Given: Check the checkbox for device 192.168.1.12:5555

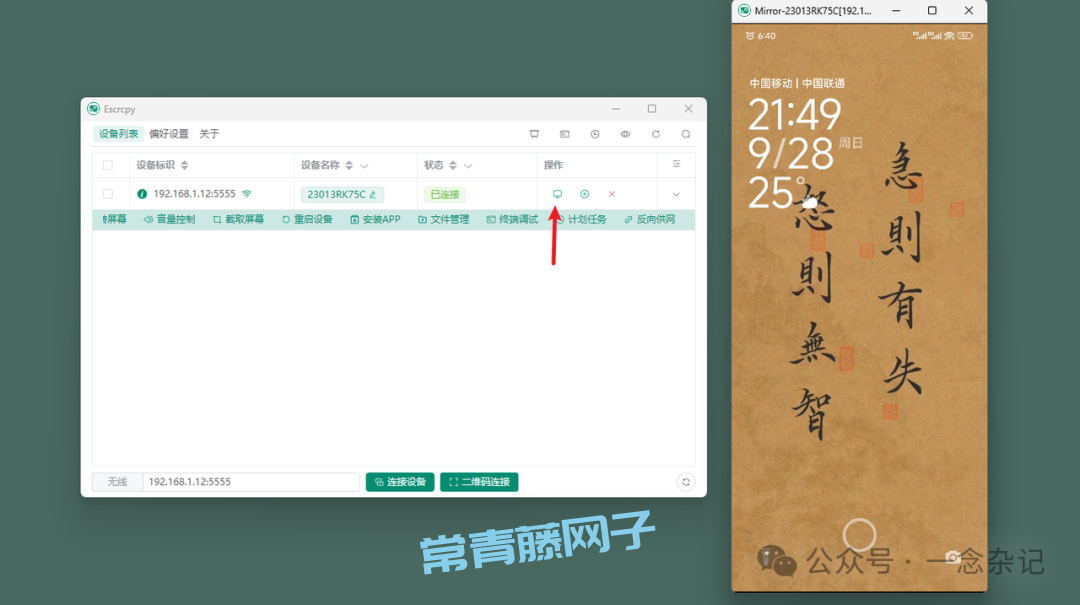Looking at the screenshot, I should [108, 194].
